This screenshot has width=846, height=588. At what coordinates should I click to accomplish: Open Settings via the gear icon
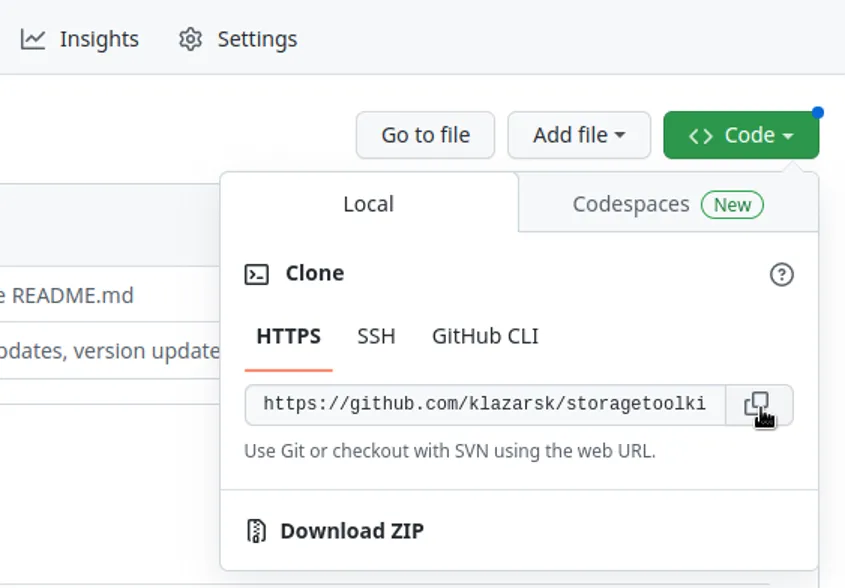pos(190,39)
